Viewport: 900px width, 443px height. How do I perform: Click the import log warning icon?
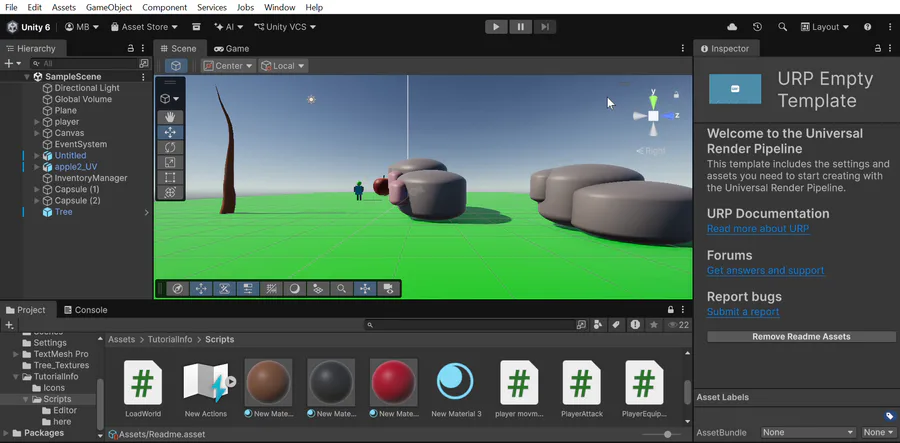tap(635, 325)
